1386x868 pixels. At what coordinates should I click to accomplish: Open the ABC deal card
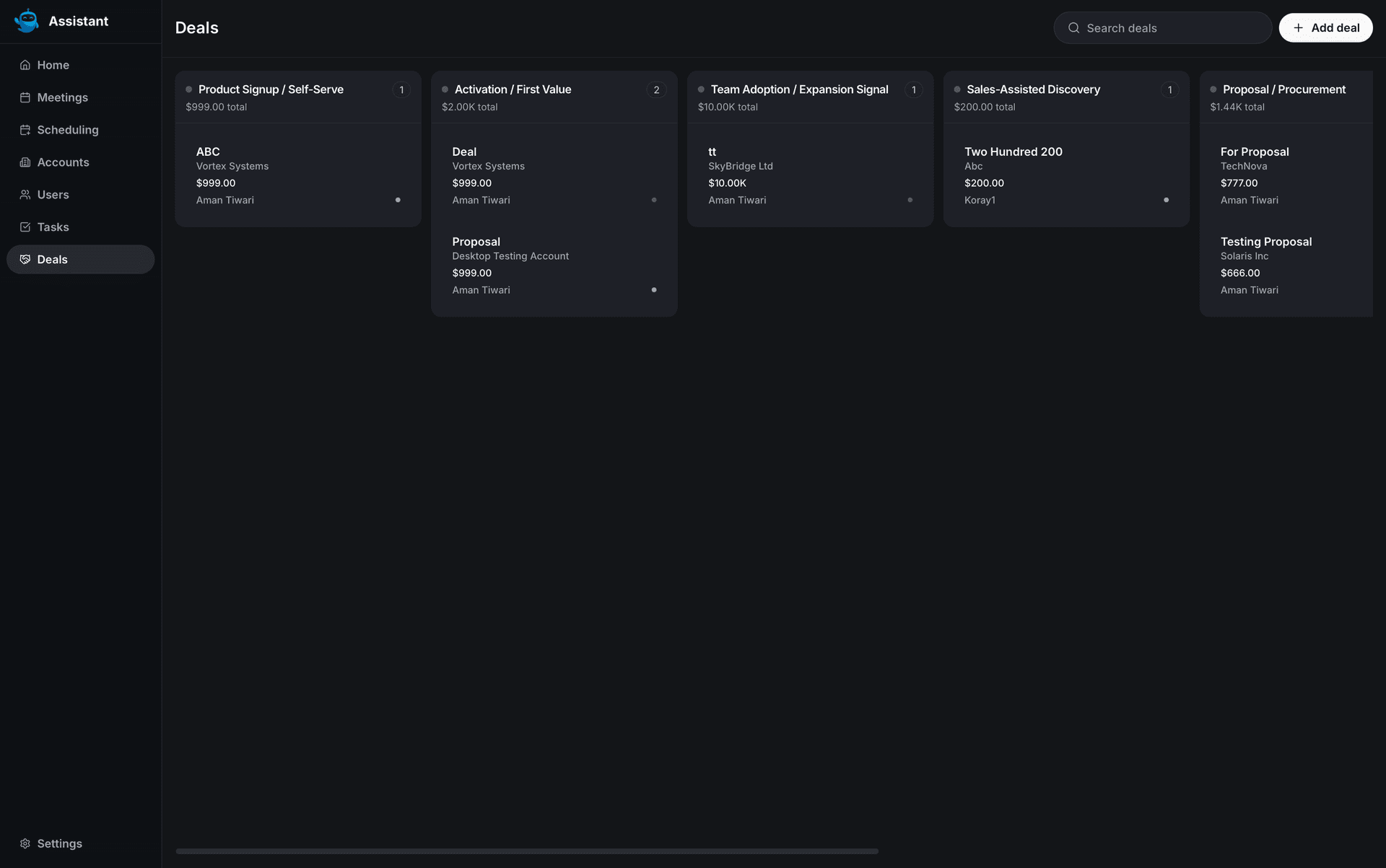pos(298,175)
